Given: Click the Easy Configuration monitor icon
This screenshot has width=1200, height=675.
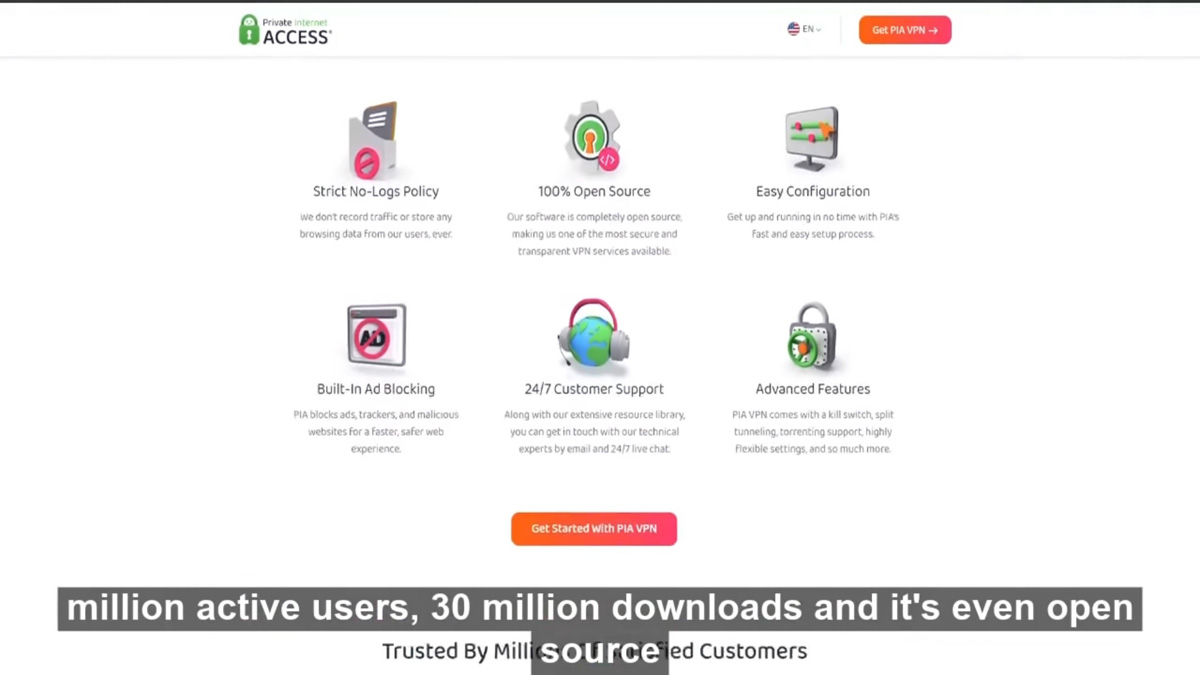Looking at the screenshot, I should click(812, 139).
